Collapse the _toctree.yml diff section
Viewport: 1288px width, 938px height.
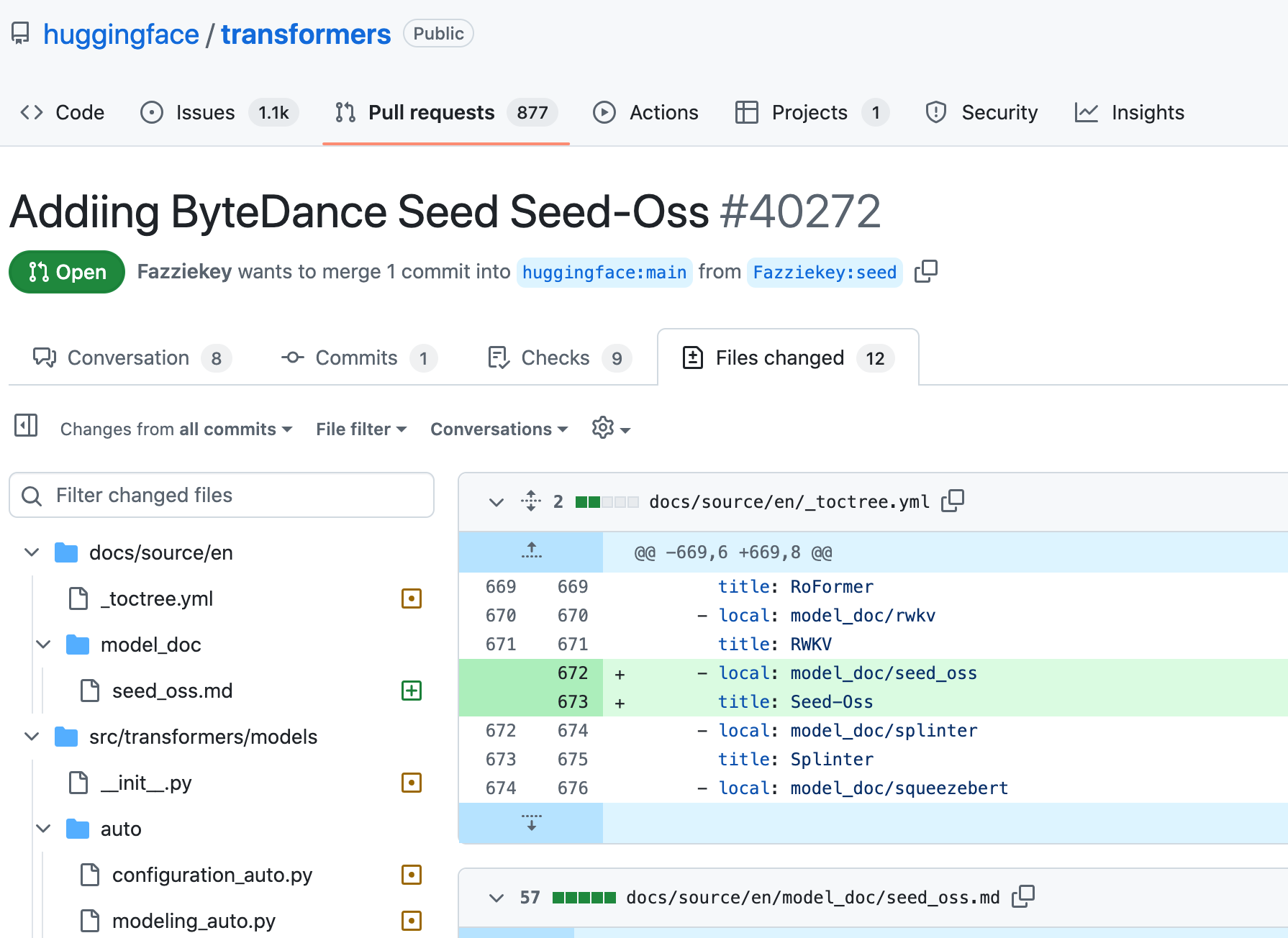click(496, 502)
